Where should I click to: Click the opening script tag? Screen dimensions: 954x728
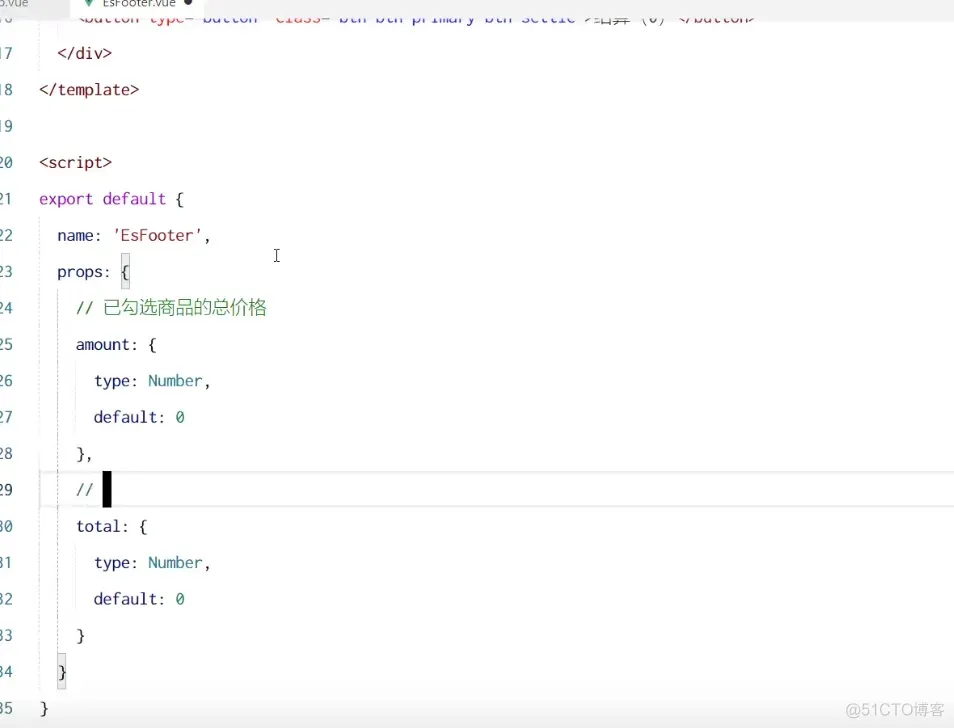pos(75,163)
